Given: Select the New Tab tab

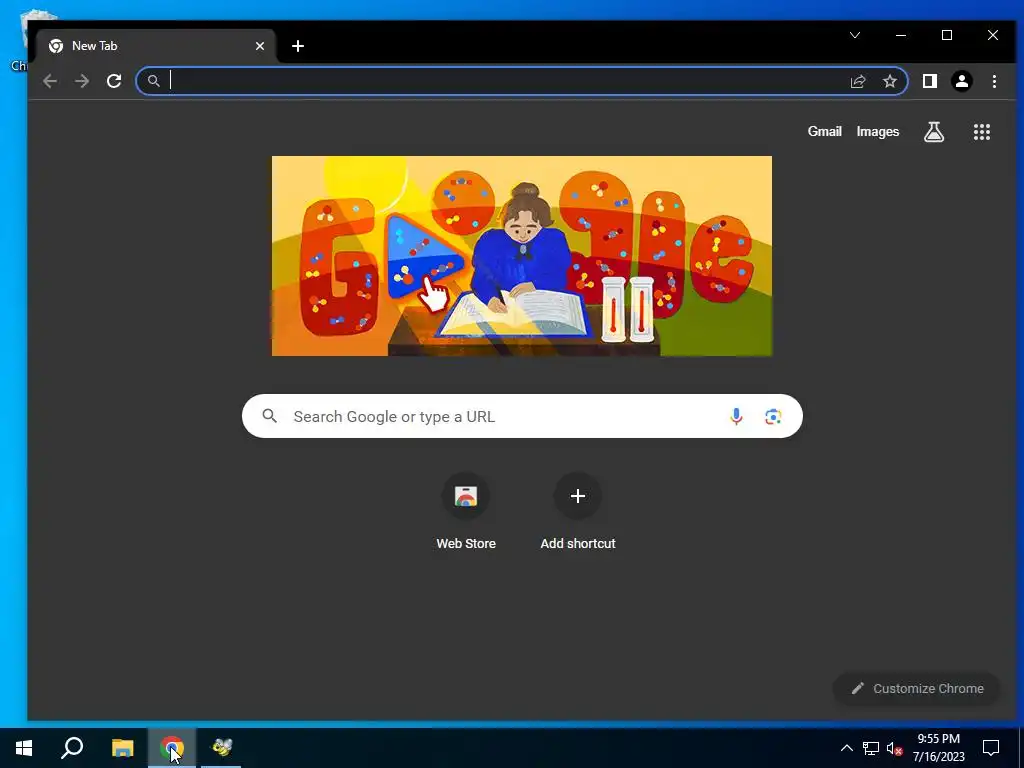Looking at the screenshot, I should point(157,46).
